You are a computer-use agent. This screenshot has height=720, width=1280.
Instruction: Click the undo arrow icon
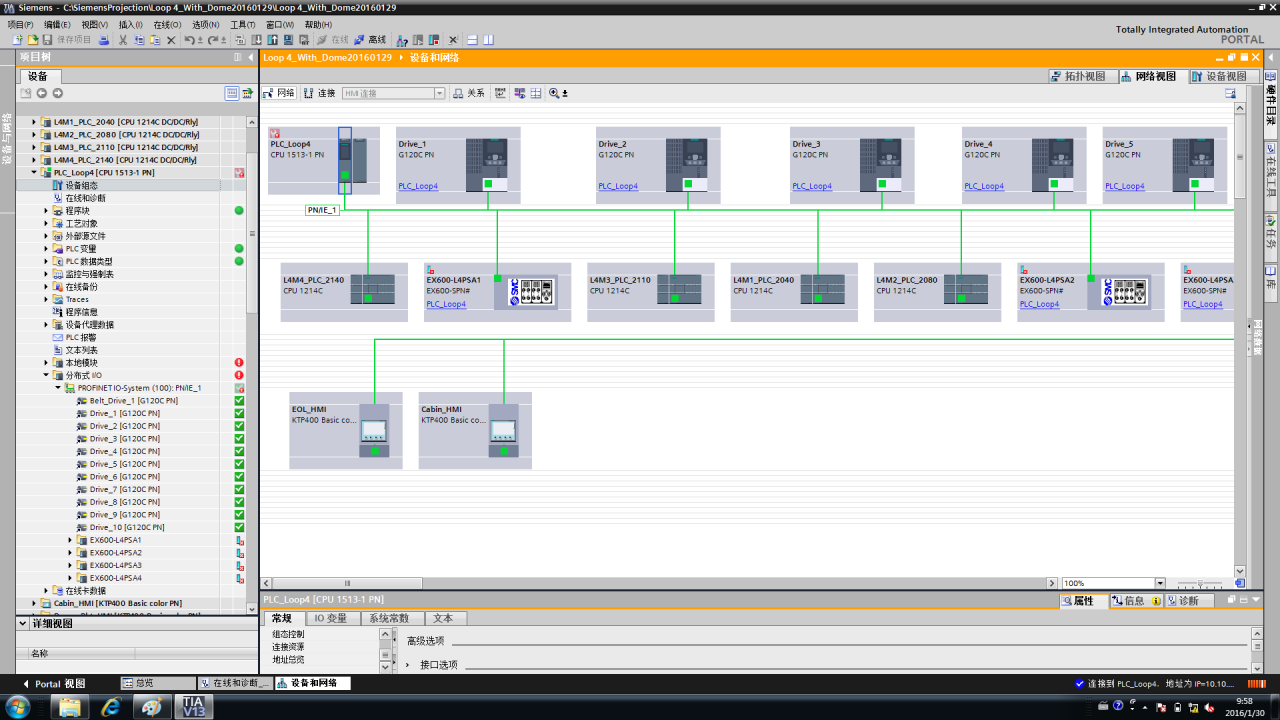[189, 40]
